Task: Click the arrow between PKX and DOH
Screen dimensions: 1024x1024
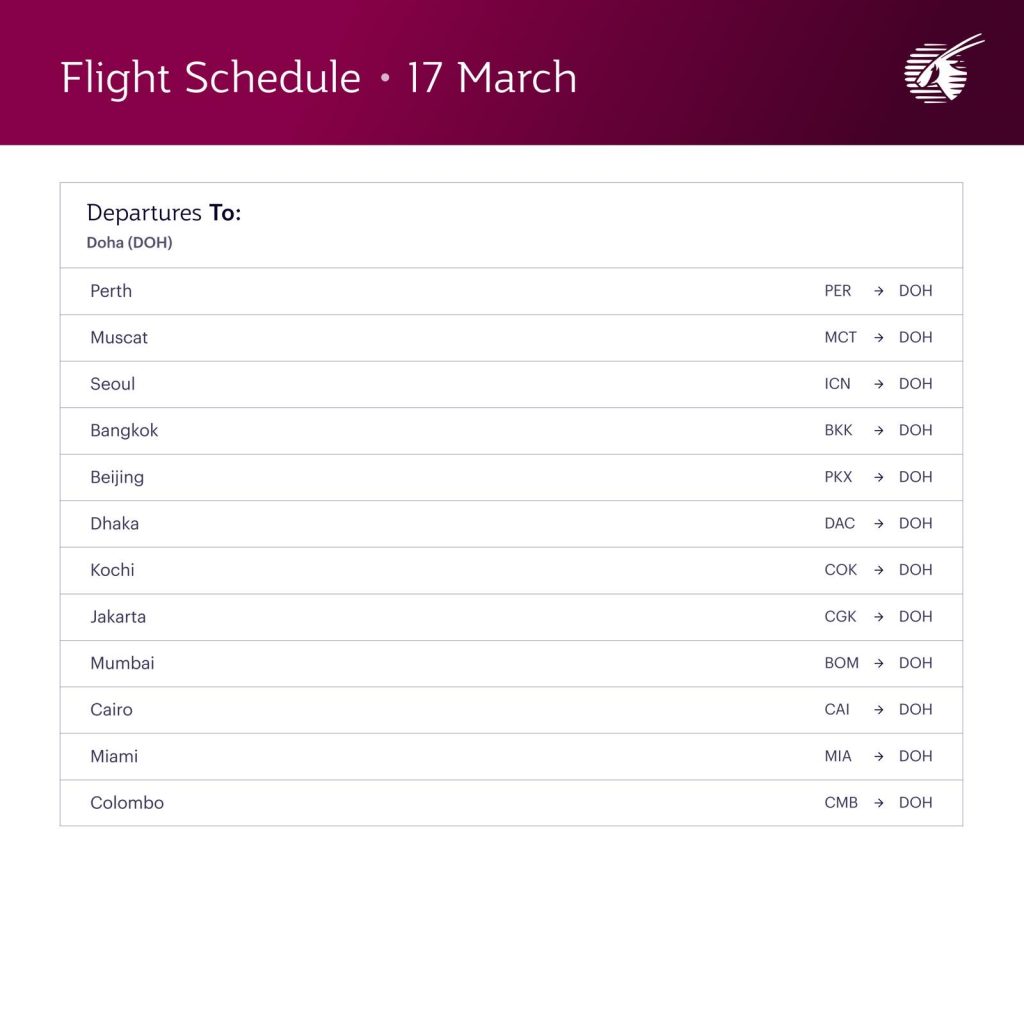Action: 879,477
